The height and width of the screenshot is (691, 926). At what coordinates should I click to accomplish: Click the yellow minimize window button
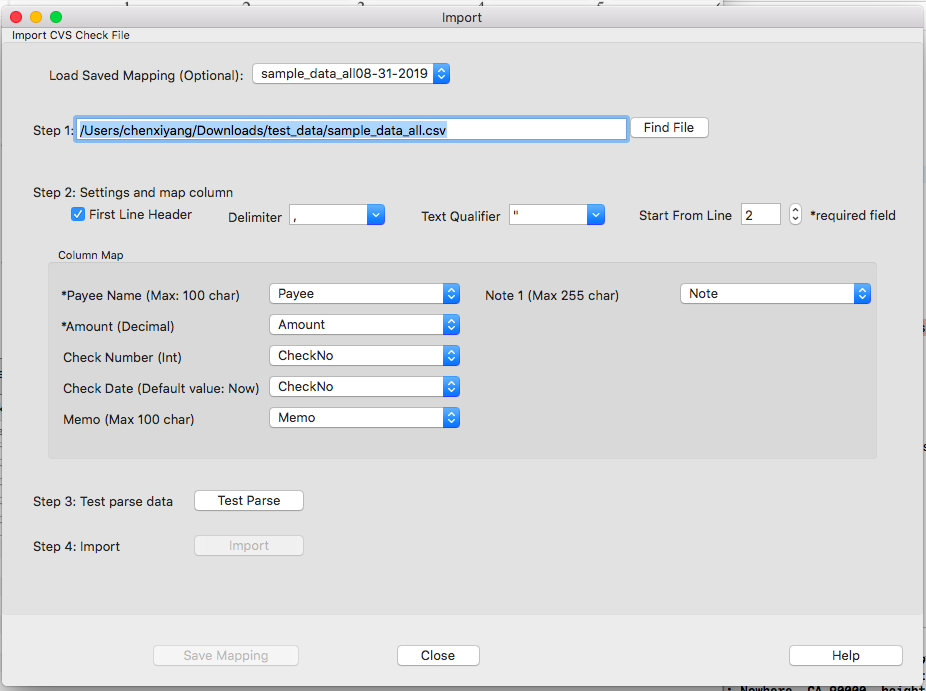tap(36, 17)
